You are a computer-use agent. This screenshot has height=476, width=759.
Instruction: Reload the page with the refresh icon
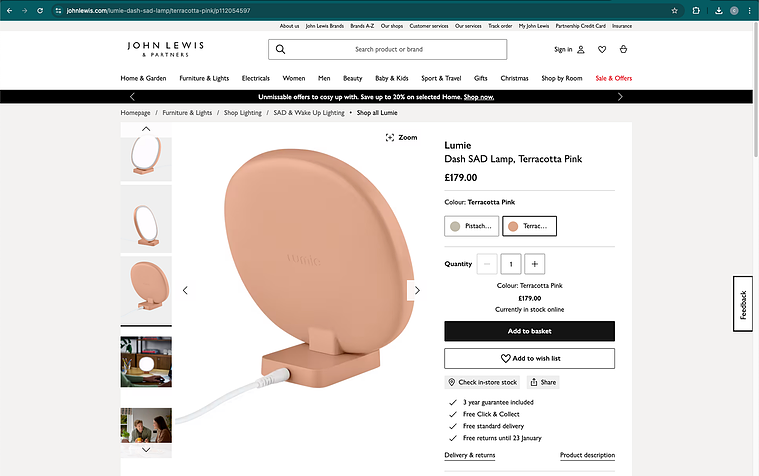tap(40, 10)
